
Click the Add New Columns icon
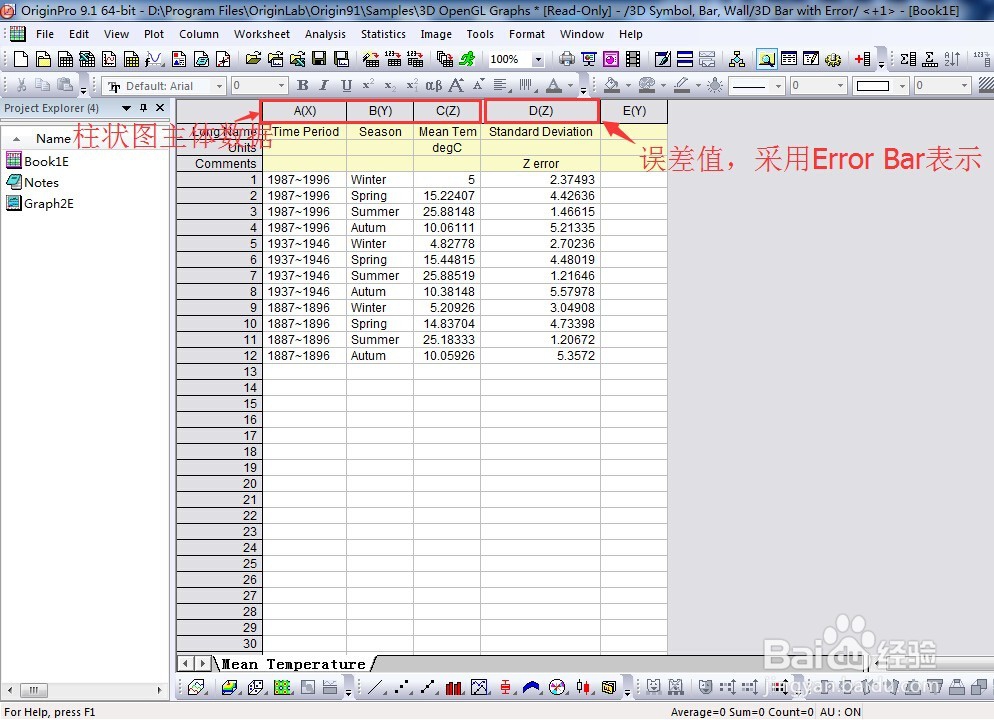[x=862, y=59]
